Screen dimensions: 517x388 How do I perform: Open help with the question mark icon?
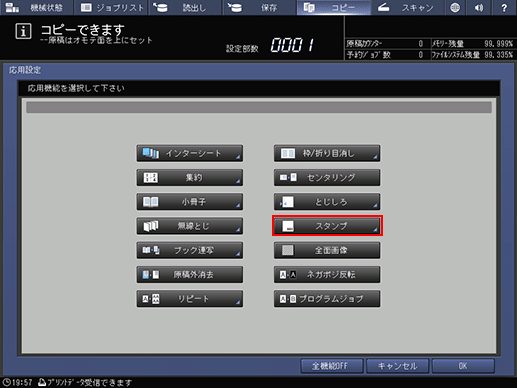504,7
